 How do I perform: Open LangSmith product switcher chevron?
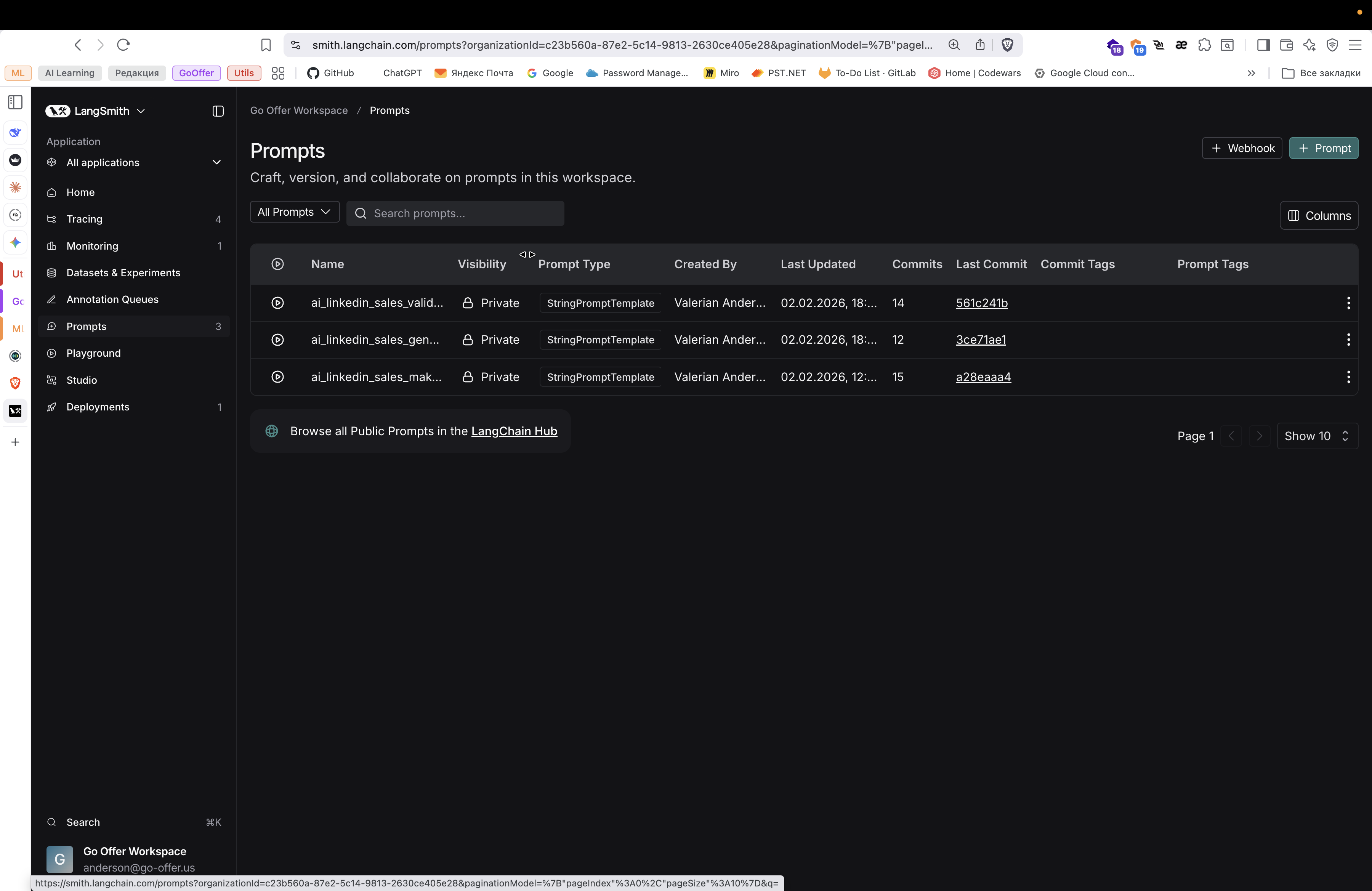pos(141,111)
